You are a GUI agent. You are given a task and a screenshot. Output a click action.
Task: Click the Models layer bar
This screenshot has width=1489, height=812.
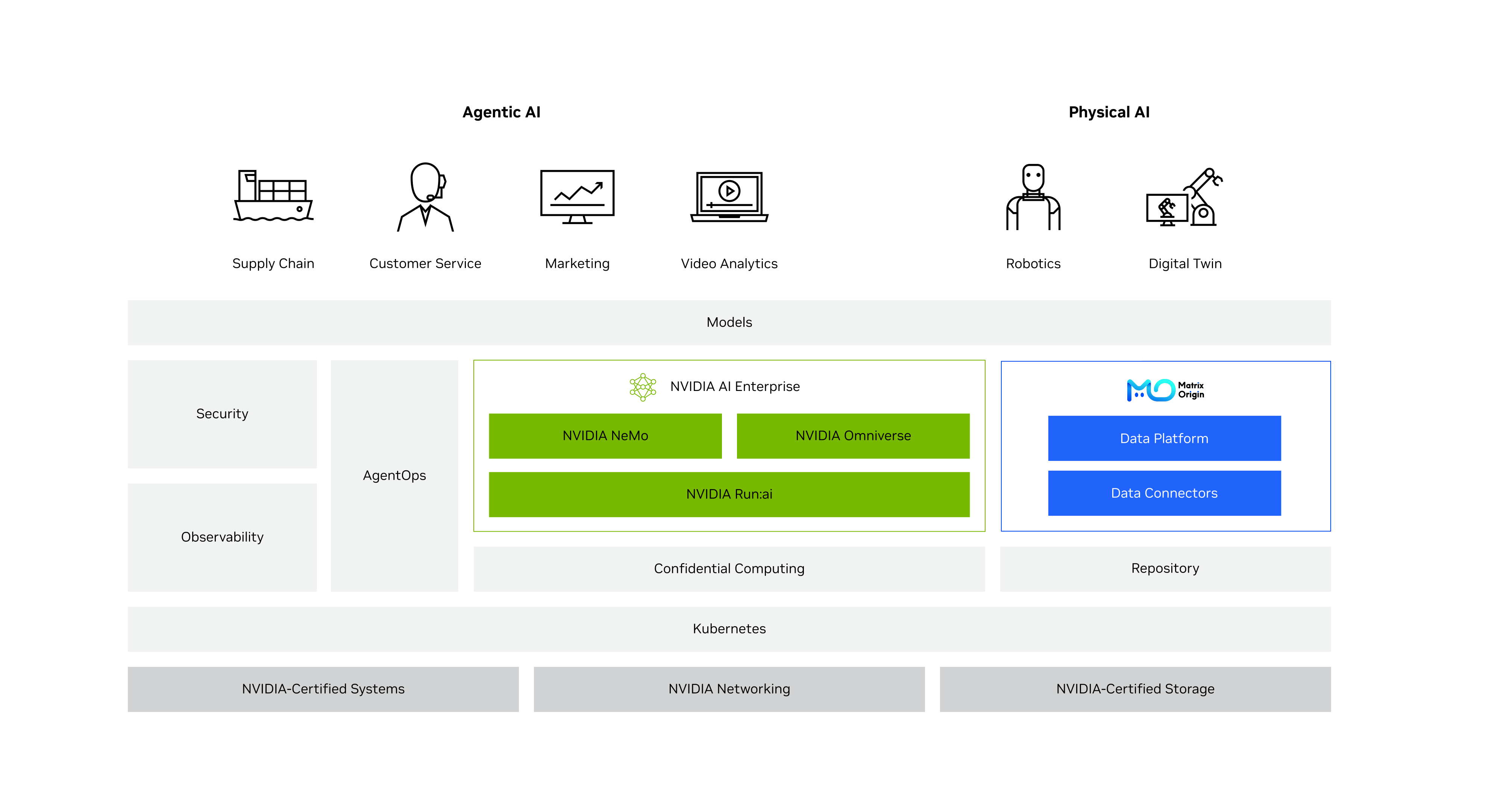click(x=729, y=323)
